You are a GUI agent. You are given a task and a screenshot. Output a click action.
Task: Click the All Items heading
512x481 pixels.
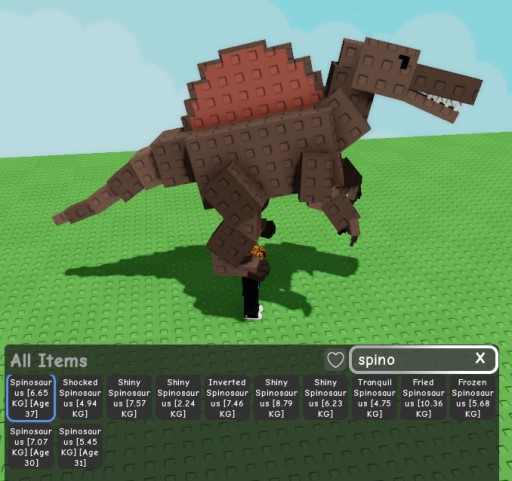[49, 361]
